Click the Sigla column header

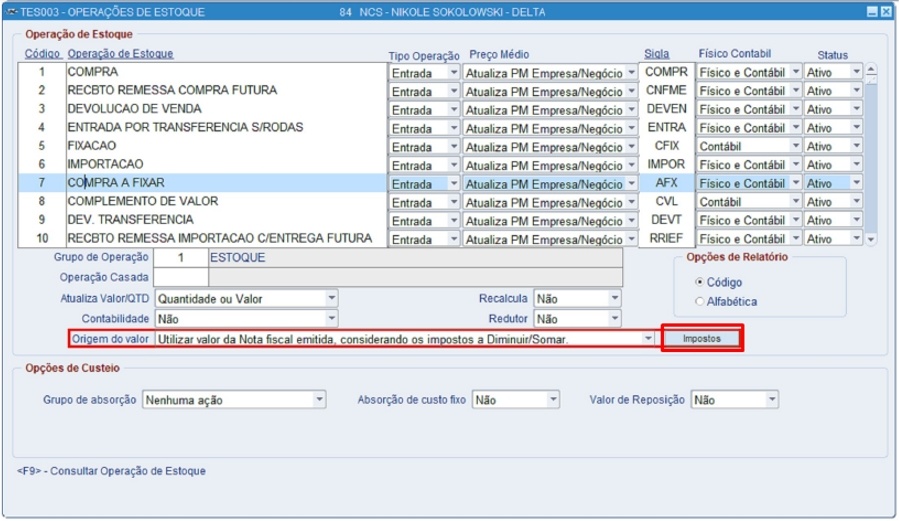pos(656,53)
